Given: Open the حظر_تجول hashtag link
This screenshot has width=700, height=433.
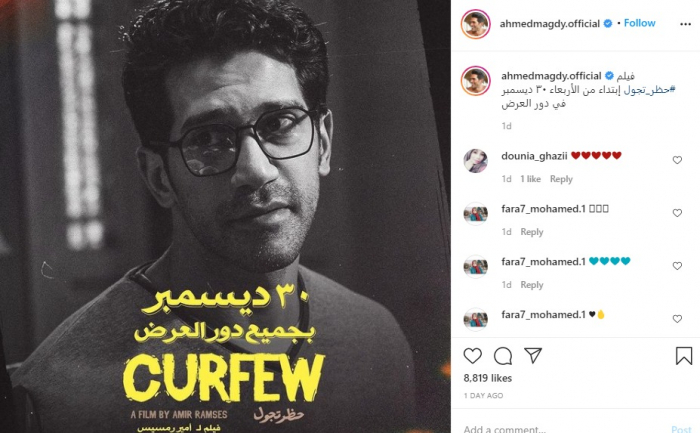Looking at the screenshot, I should coord(650,90).
